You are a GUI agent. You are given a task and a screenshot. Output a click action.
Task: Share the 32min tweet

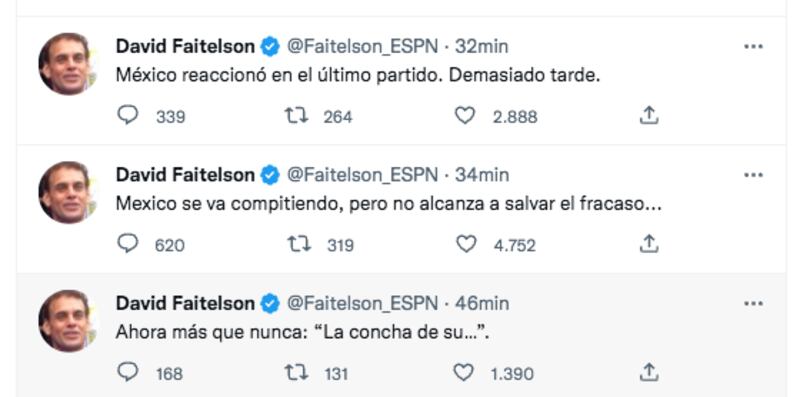tap(648, 115)
